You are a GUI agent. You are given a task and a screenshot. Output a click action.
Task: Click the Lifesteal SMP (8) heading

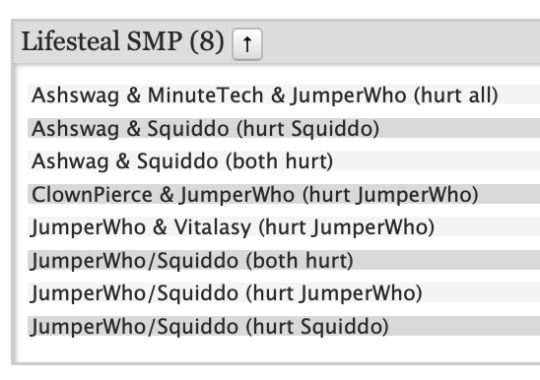click(x=123, y=42)
